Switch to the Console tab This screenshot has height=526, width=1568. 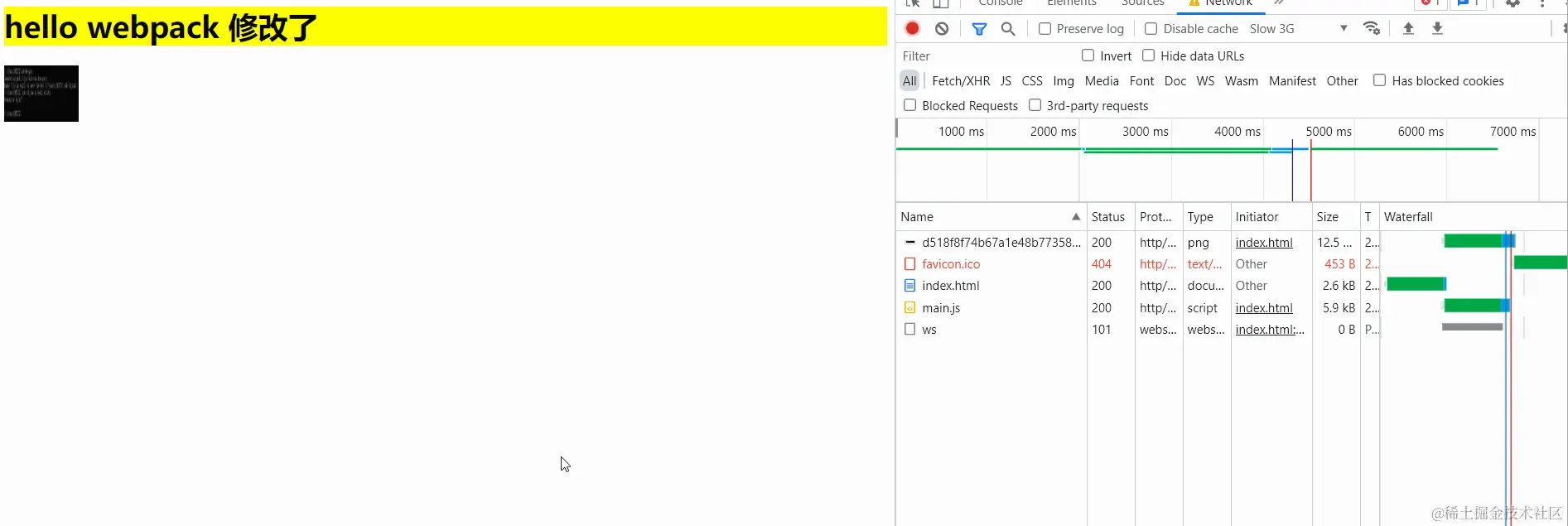[1001, 3]
